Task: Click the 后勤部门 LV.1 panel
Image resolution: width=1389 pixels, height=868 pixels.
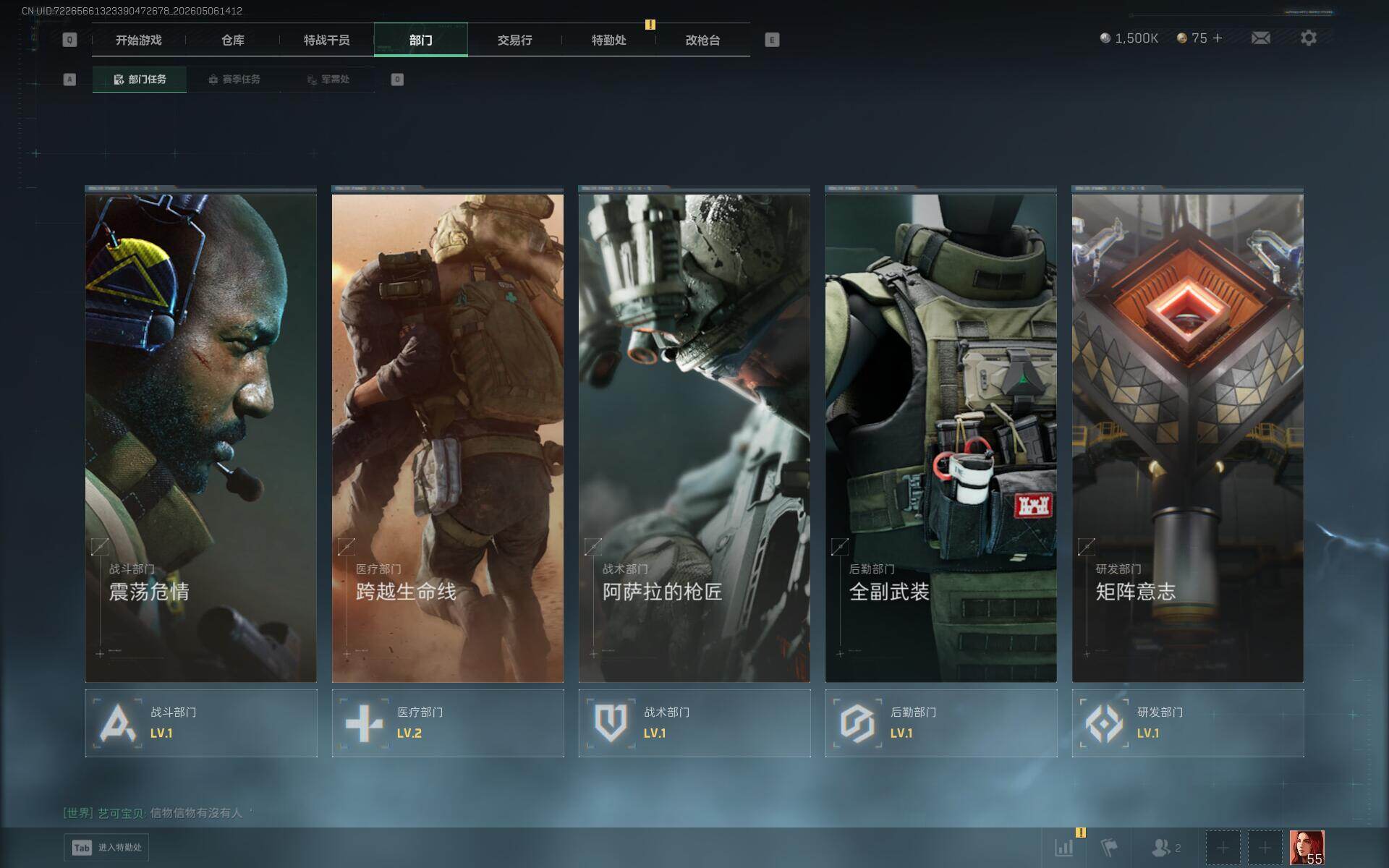Action: (941, 723)
